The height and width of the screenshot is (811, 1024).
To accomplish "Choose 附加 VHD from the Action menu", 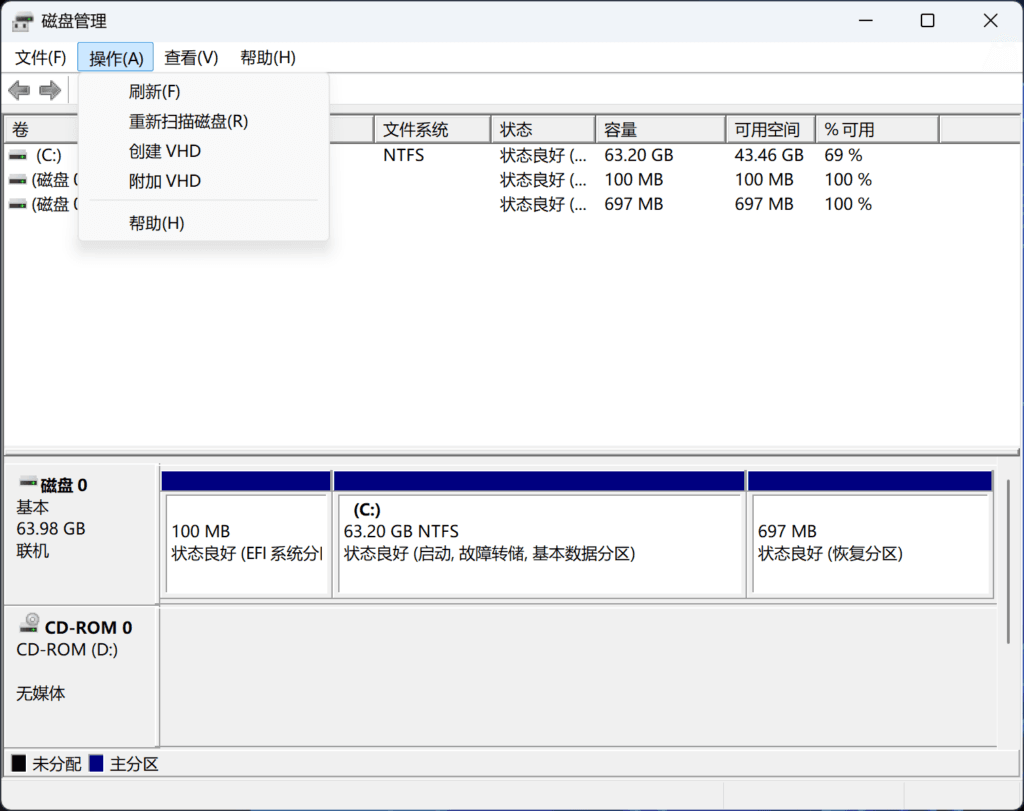I will point(166,179).
